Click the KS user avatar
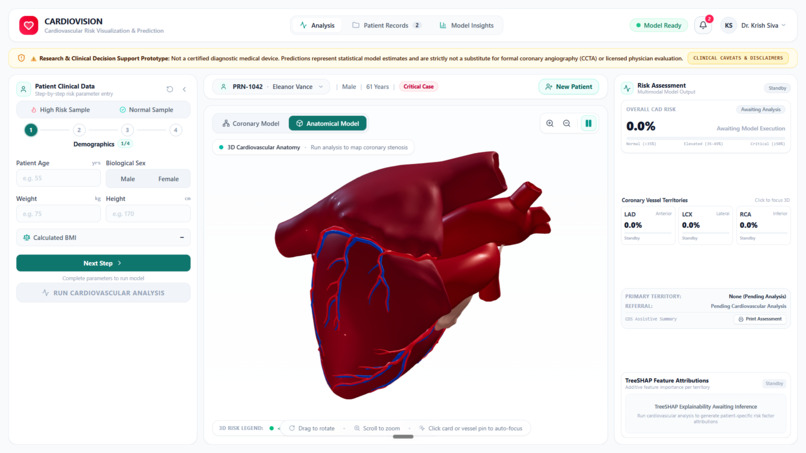Image resolution: width=806 pixels, height=453 pixels. point(728,25)
